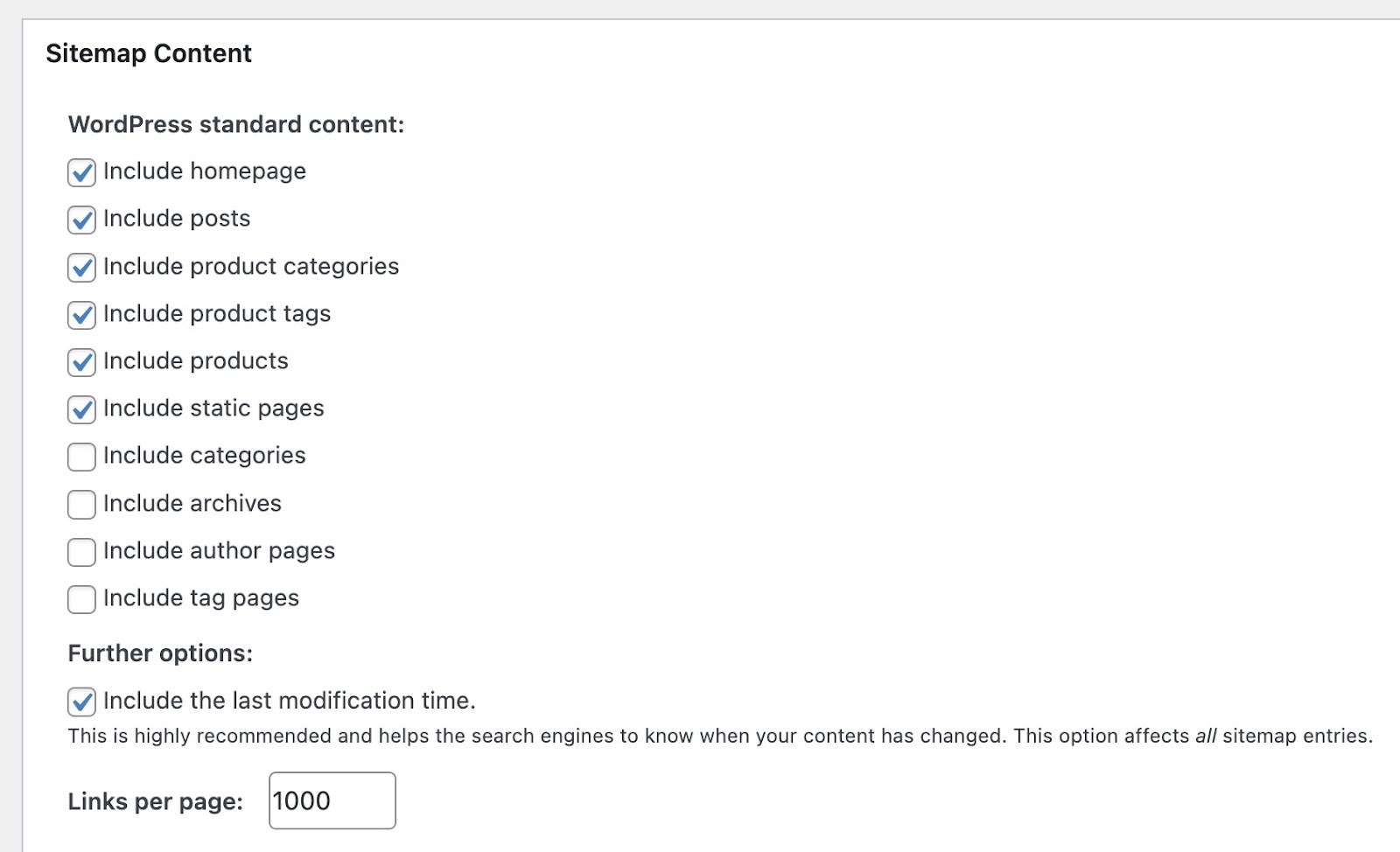Click the WordPress standard content label

click(237, 124)
